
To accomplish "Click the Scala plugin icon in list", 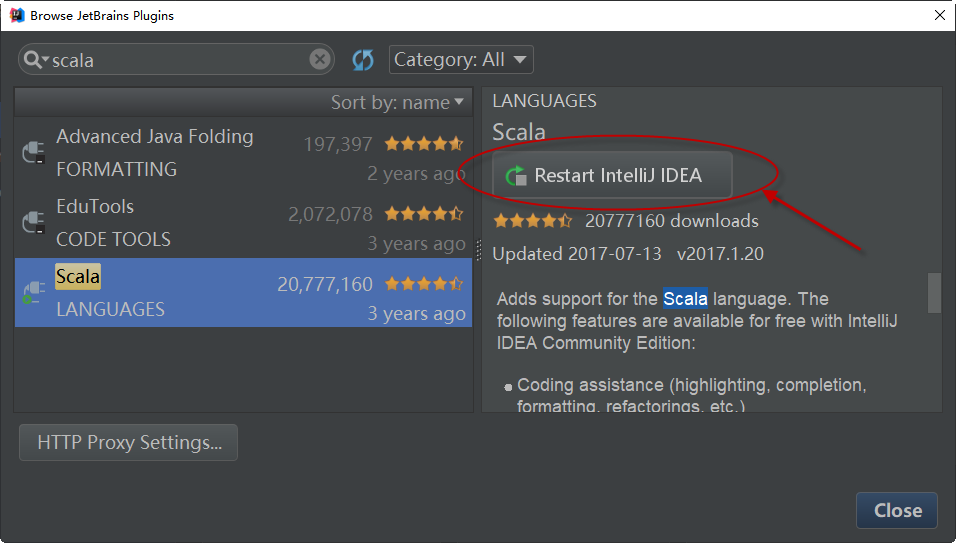I will click(33, 292).
